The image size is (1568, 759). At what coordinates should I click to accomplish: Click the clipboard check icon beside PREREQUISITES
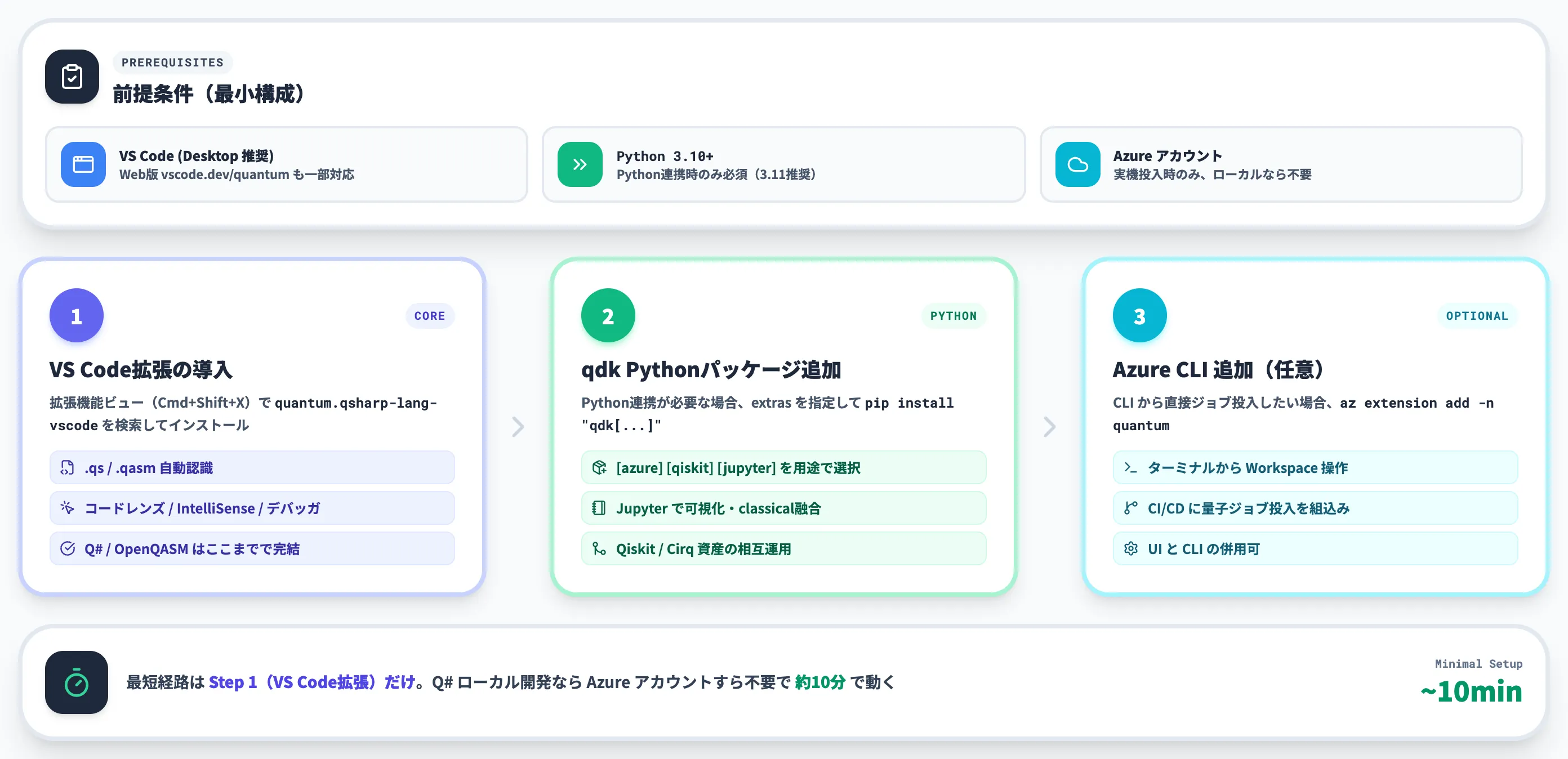(72, 77)
